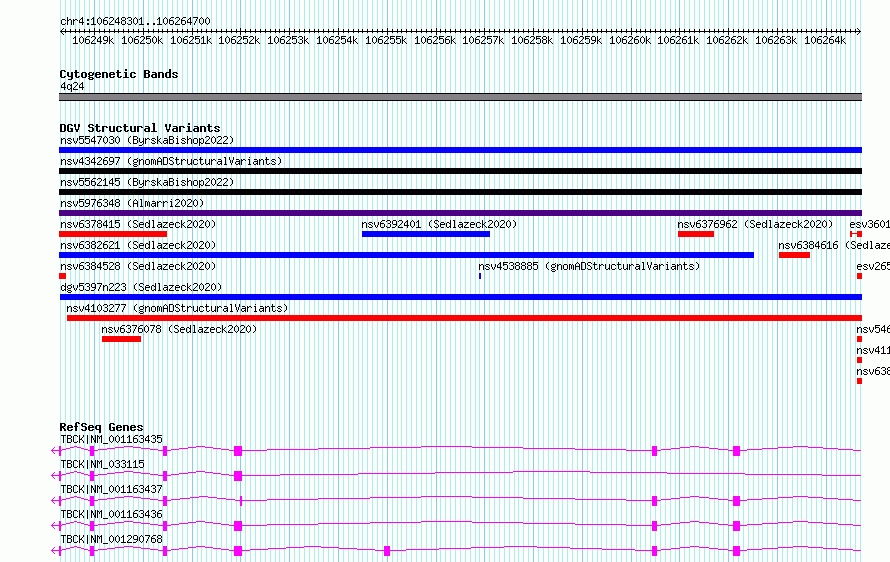Click the 106252k ruler position

tap(239, 40)
